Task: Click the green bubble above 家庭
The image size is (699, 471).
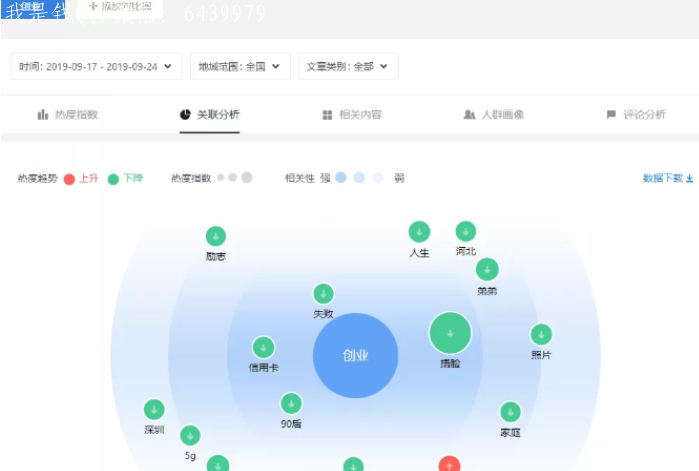Action: (x=510, y=412)
